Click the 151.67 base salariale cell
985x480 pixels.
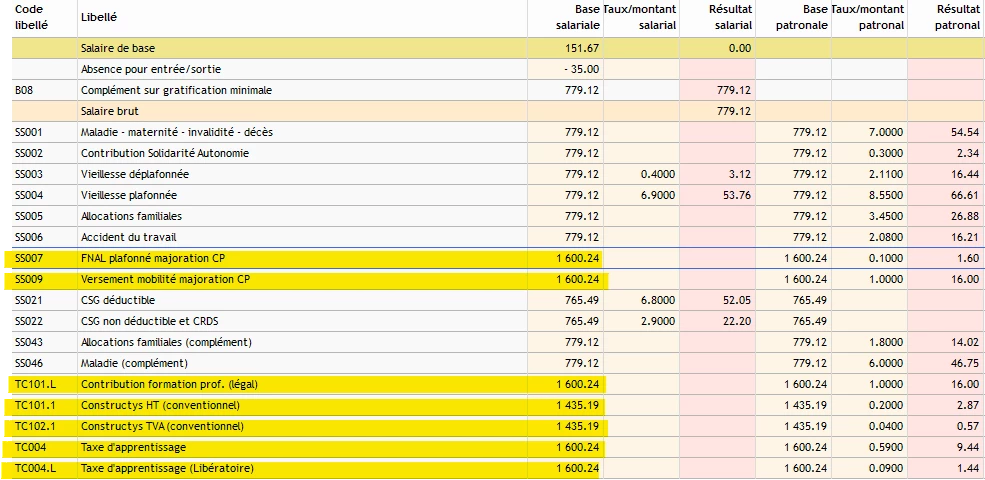tap(581, 48)
